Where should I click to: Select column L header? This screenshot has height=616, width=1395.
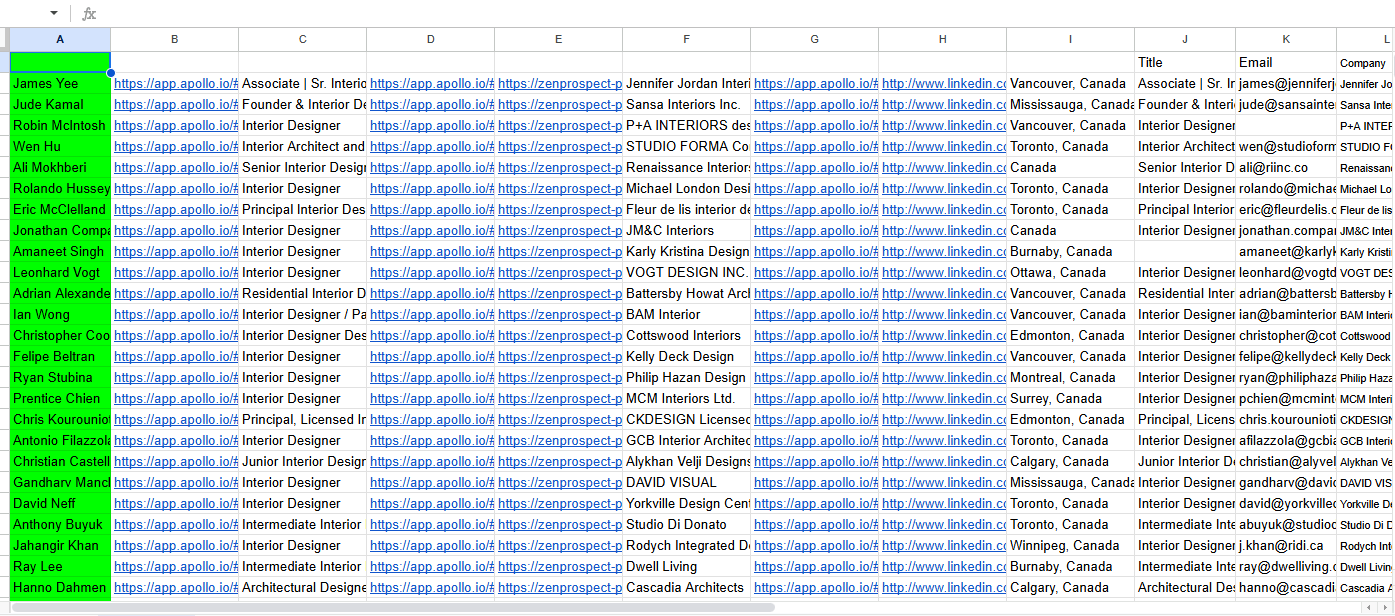coord(1366,39)
